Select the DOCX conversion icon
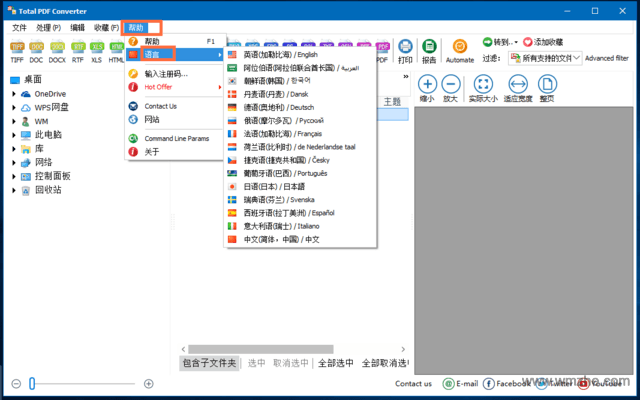This screenshot has width=640, height=400. click(x=57, y=52)
